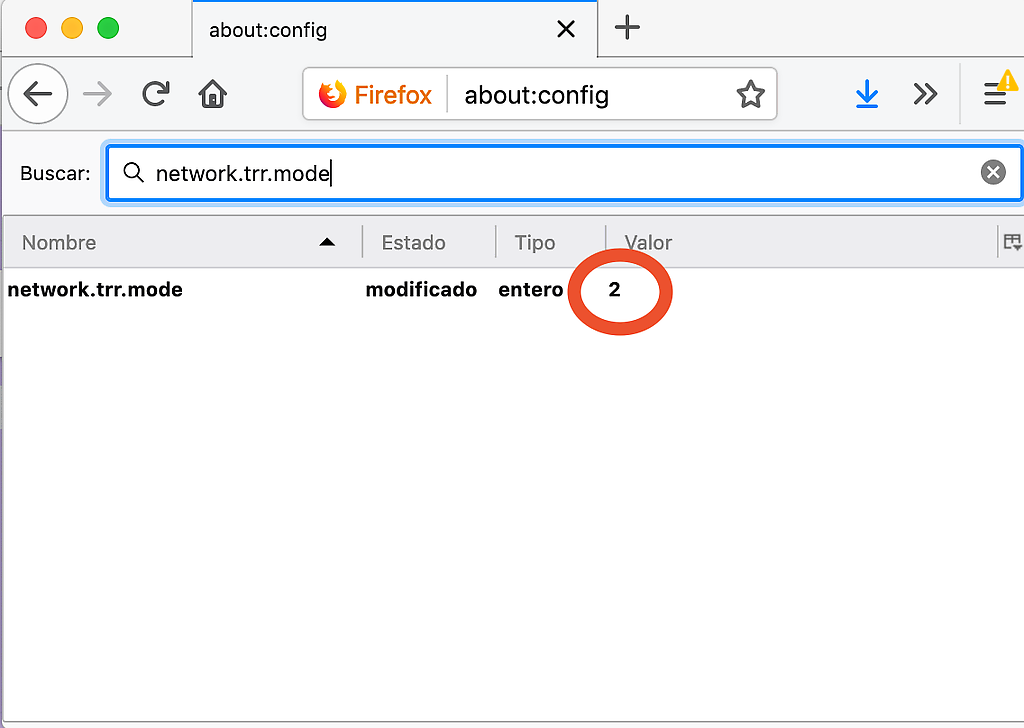This screenshot has height=728, width=1024.
Task: Close the about:config tab
Action: pyautogui.click(x=566, y=29)
